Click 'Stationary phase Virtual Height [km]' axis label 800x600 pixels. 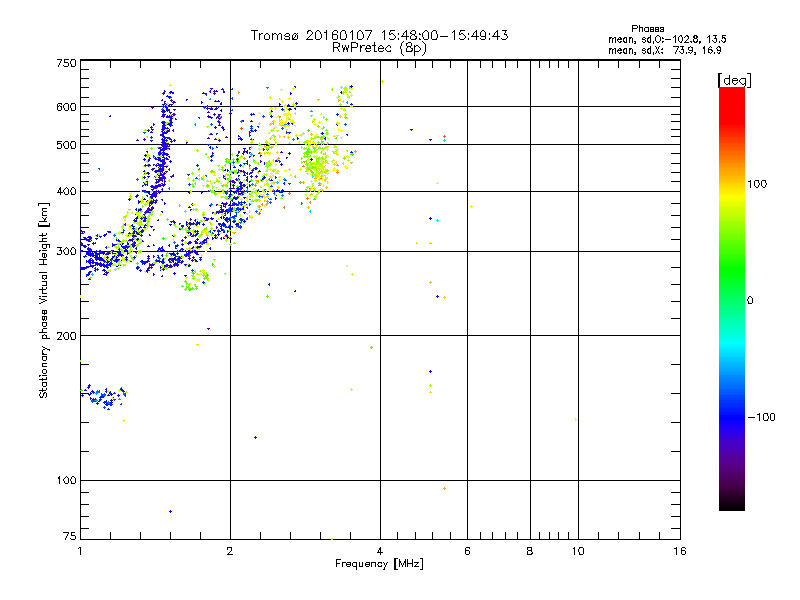[43, 300]
